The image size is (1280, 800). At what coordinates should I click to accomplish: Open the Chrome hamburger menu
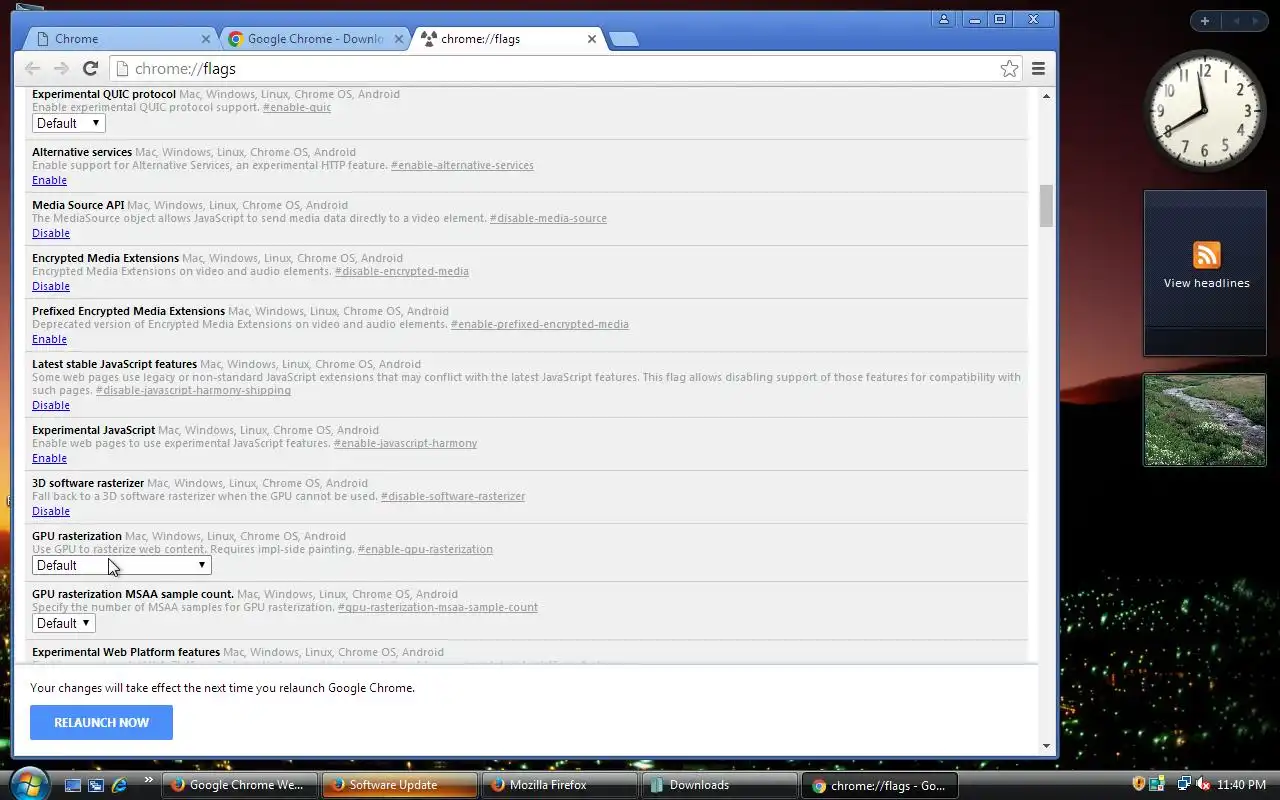point(1038,68)
